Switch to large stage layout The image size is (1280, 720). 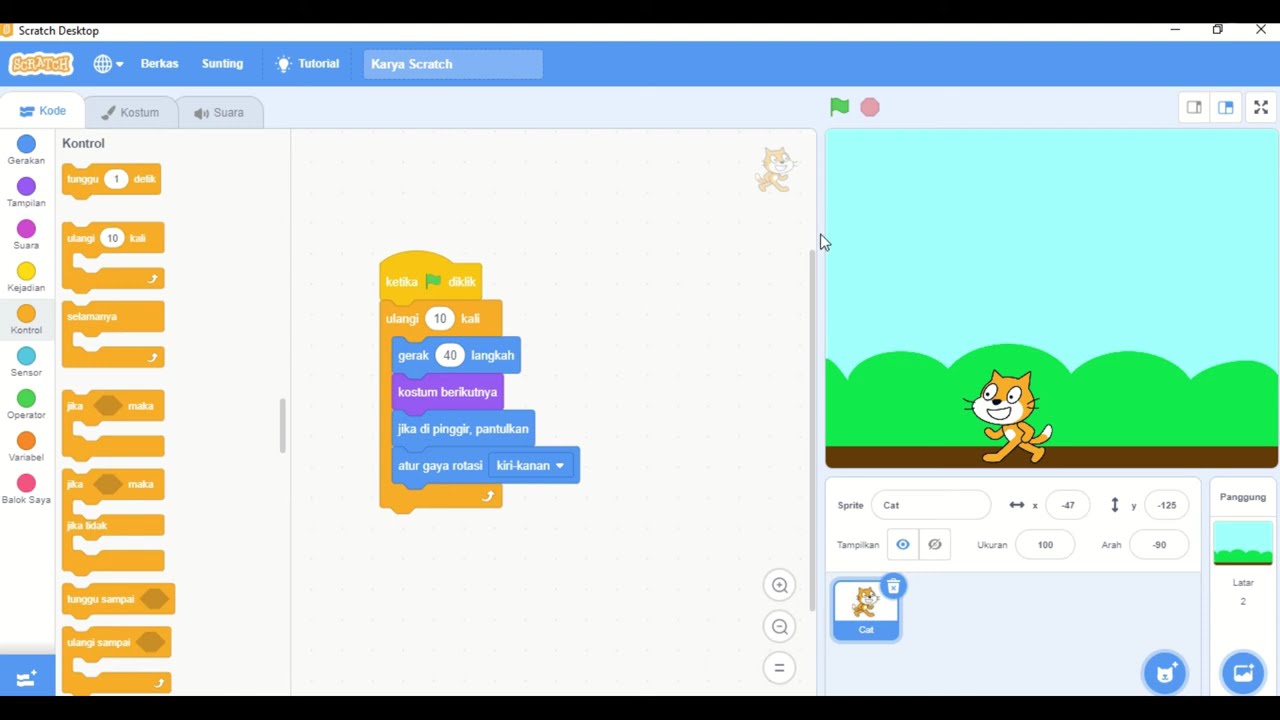1226,107
